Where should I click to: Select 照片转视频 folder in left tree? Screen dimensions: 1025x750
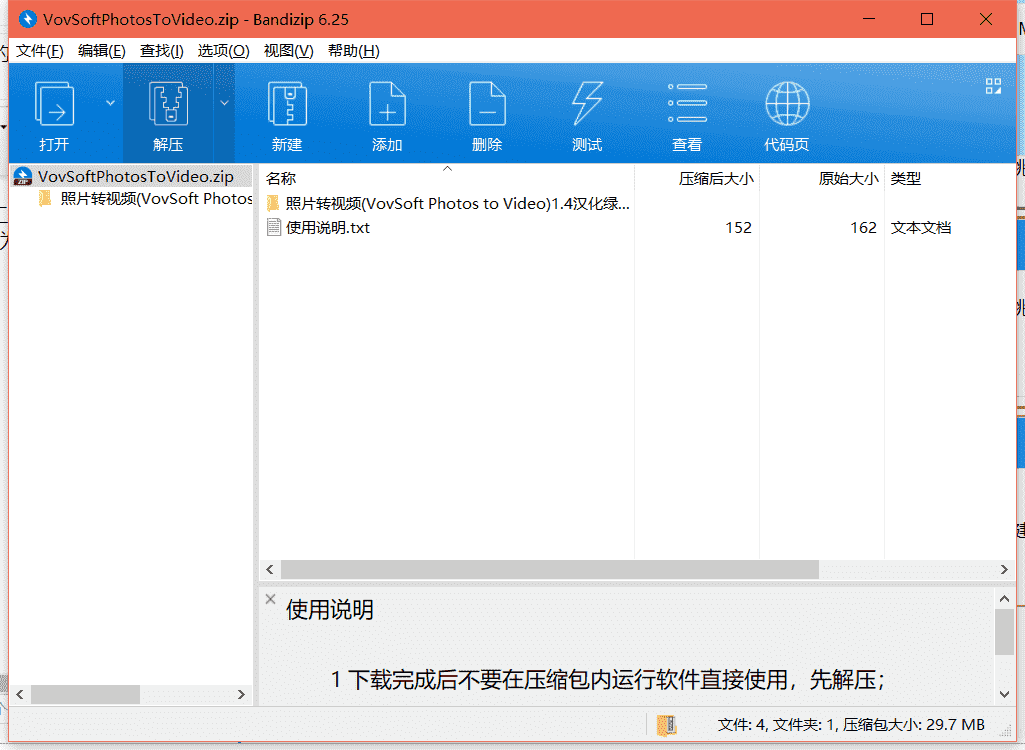coord(156,198)
